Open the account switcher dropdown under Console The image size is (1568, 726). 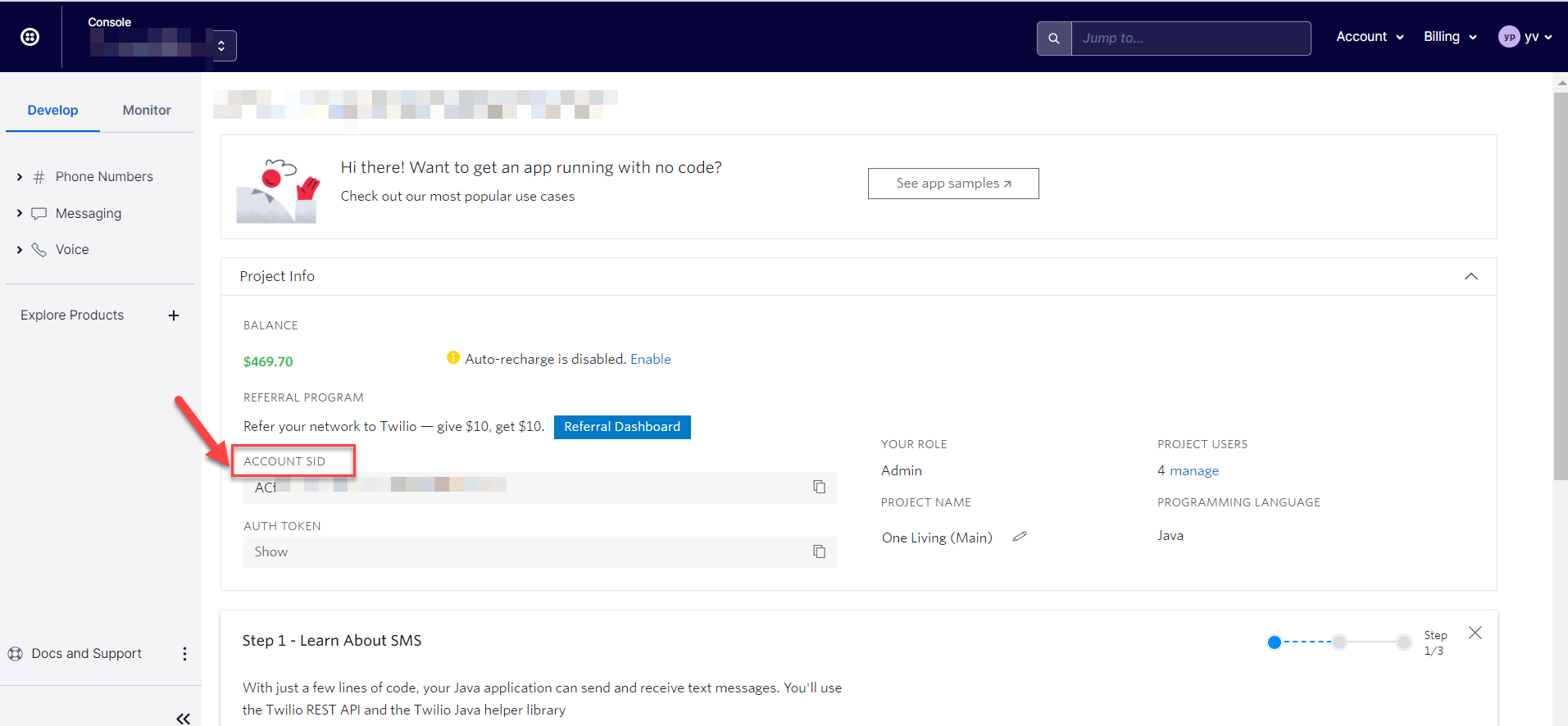[221, 46]
